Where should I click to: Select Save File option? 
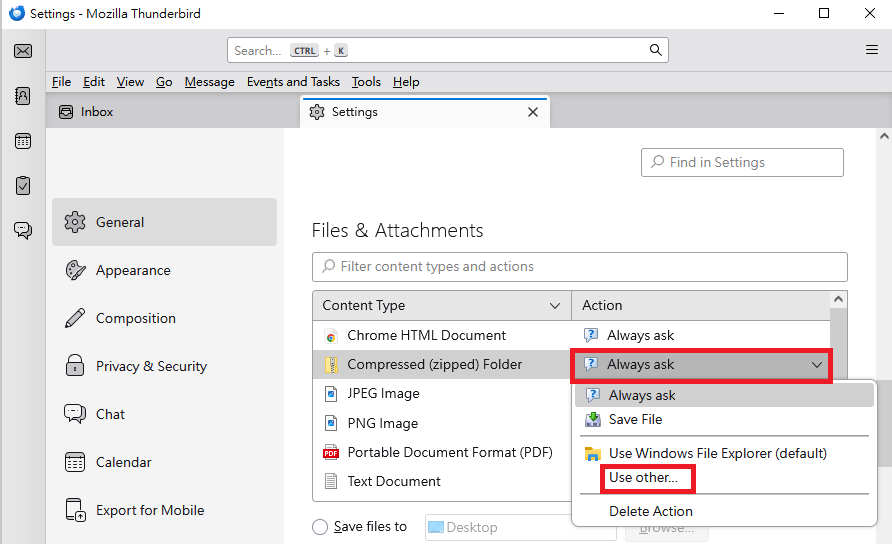click(635, 420)
